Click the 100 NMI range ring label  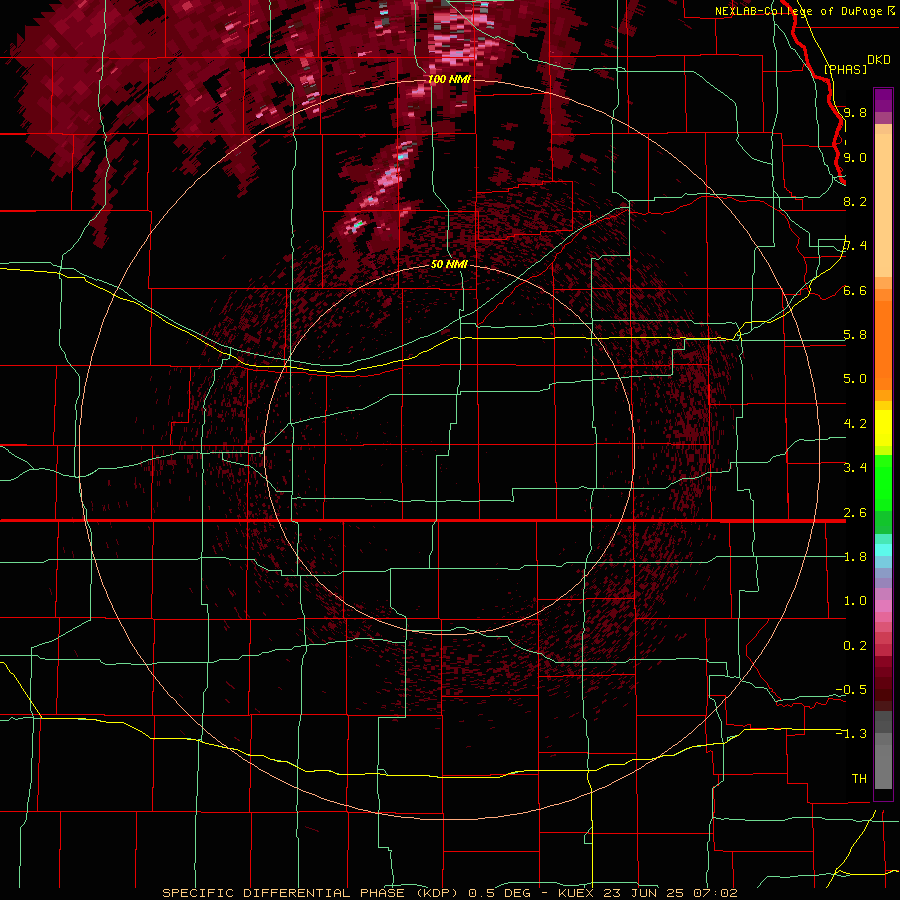449,79
